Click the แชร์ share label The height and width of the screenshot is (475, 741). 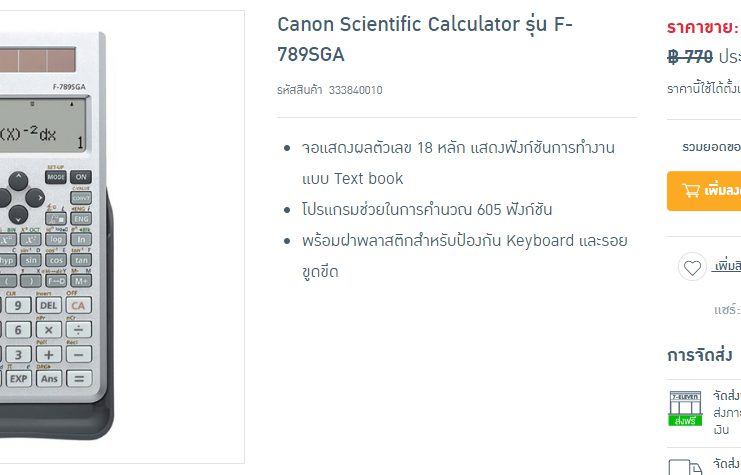[x=727, y=310]
